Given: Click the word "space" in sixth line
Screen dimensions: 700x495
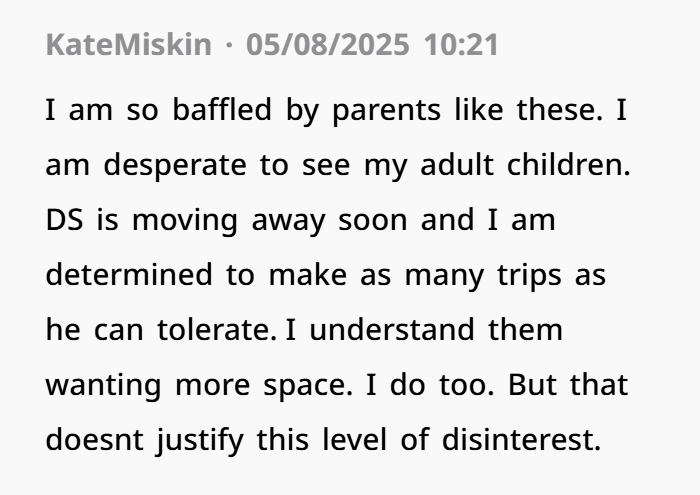Looking at the screenshot, I should 308,386.
